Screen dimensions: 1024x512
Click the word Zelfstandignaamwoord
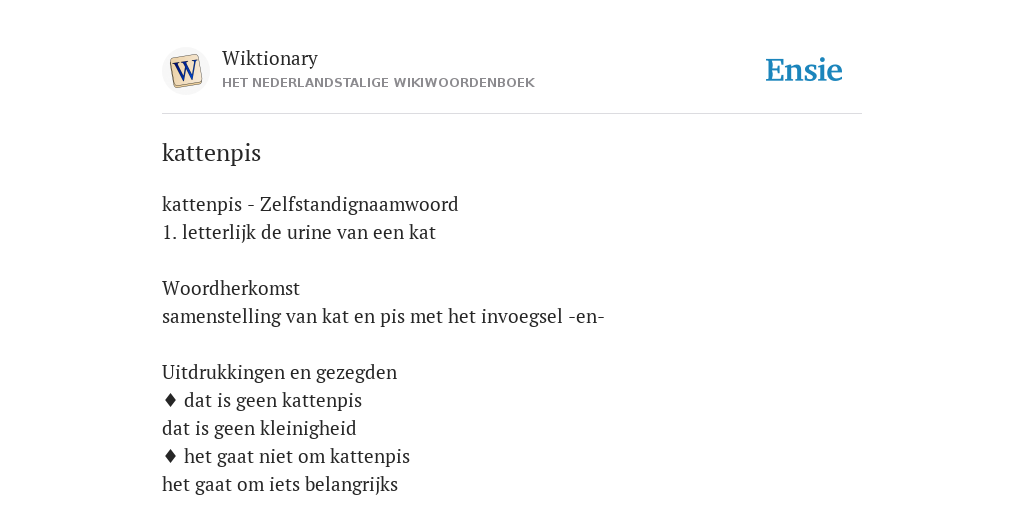pyautogui.click(x=359, y=204)
